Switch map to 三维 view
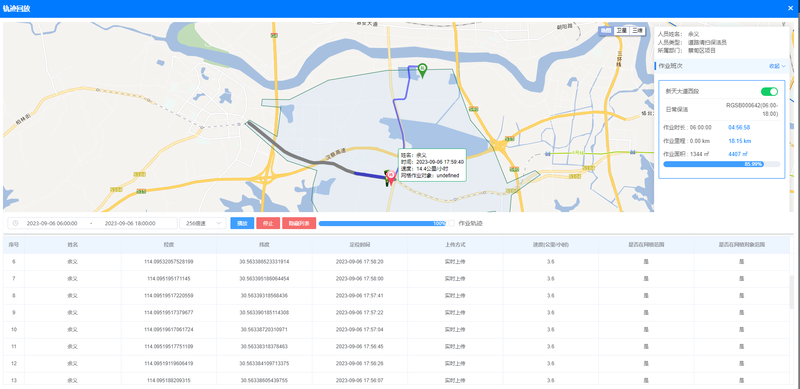 click(637, 31)
